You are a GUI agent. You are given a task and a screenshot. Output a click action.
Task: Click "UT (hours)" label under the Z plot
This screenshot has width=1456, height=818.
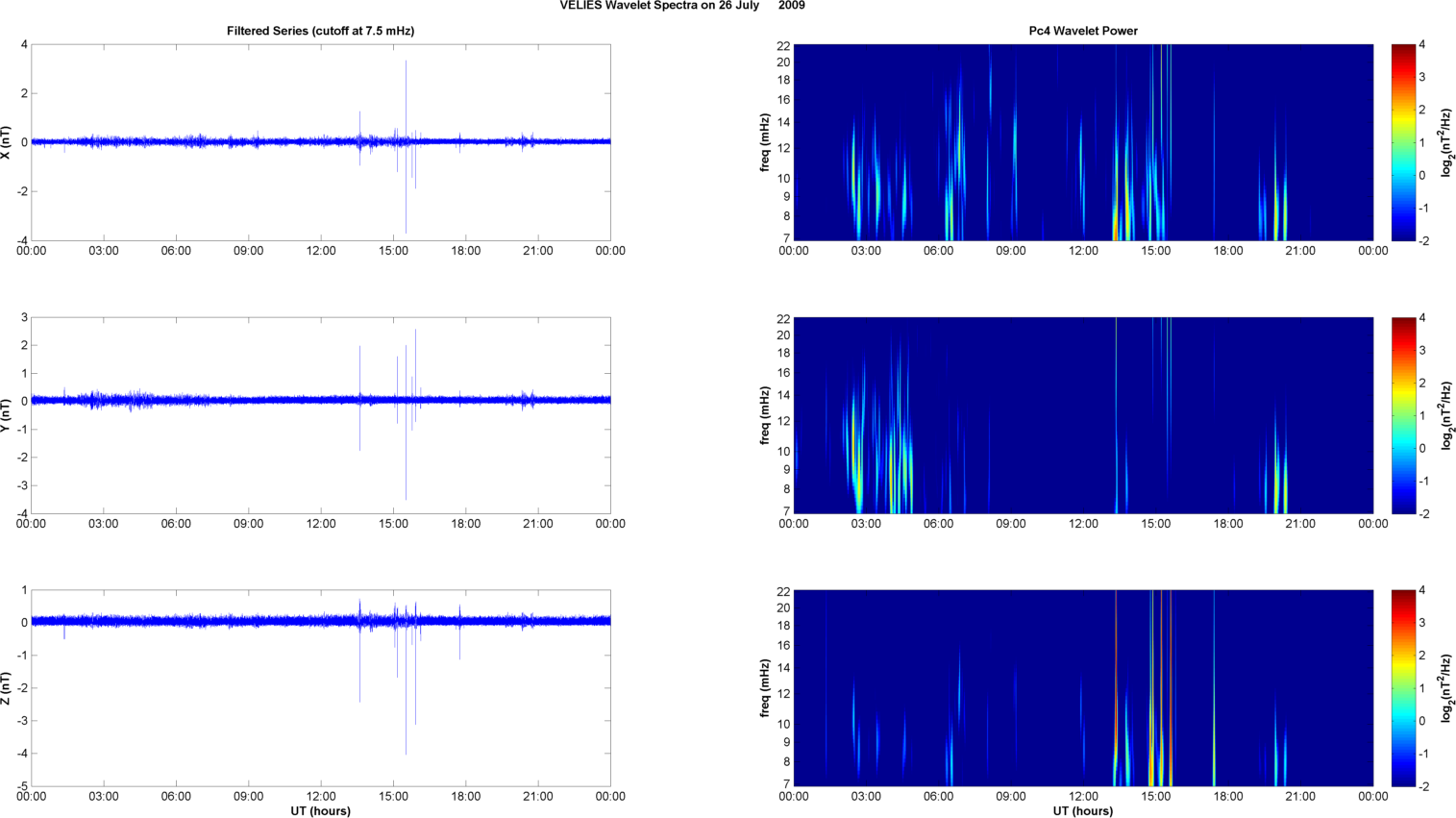(320, 810)
